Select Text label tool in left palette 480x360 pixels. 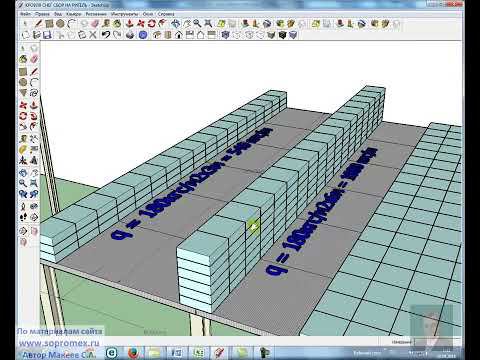coord(34,149)
